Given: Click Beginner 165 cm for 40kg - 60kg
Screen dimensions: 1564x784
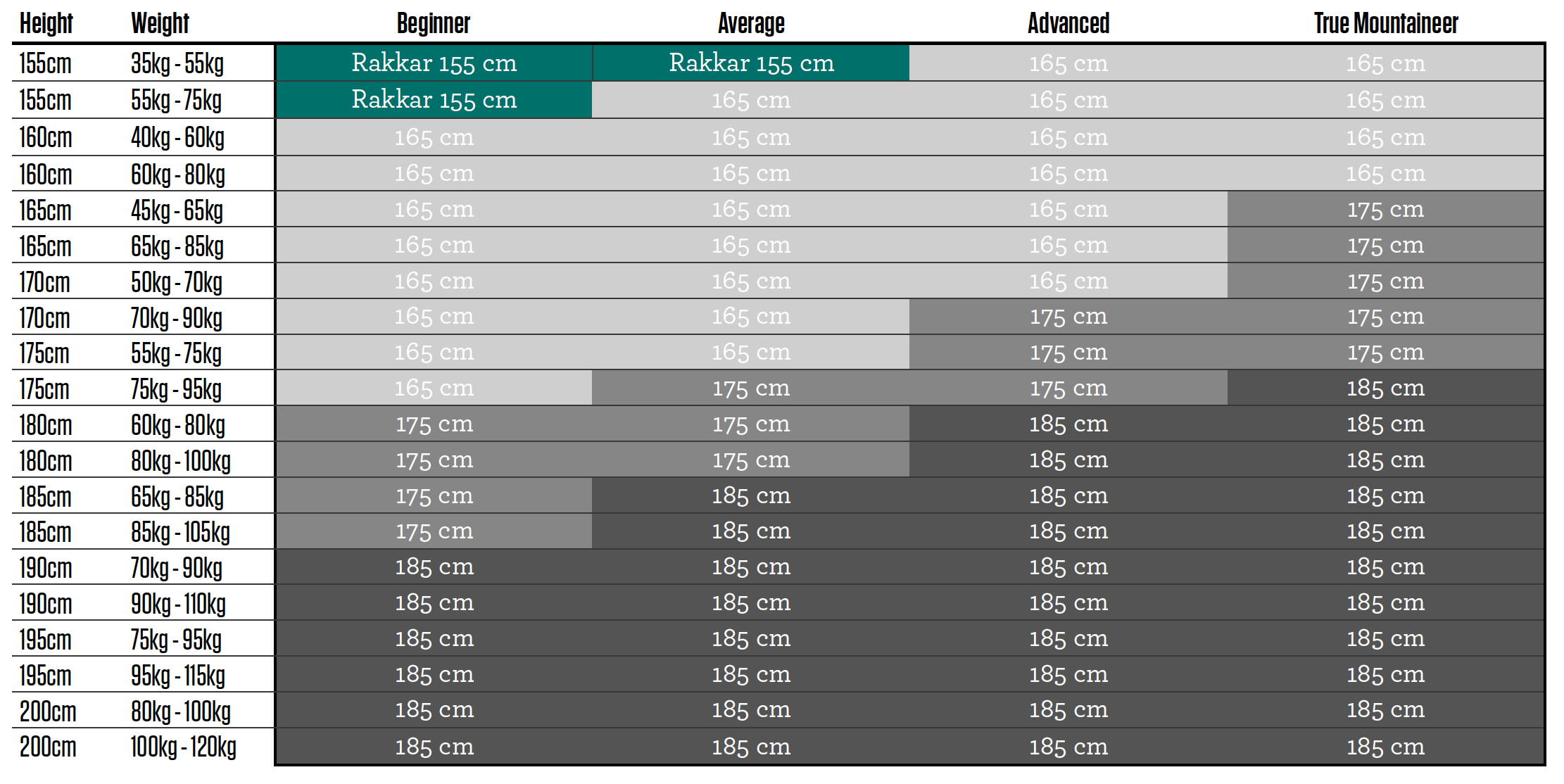Looking at the screenshot, I should click(x=434, y=137).
